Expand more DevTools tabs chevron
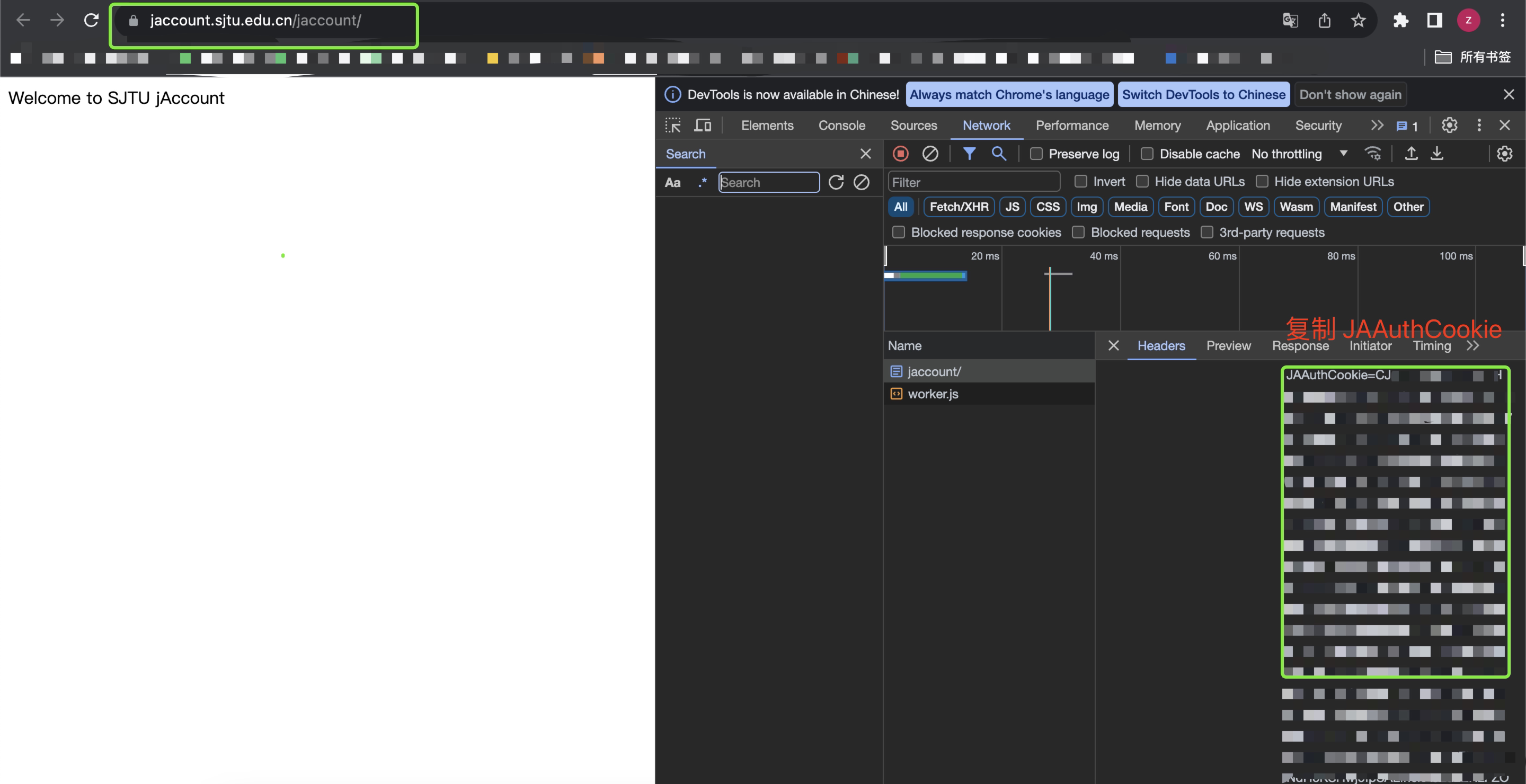1526x784 pixels. (x=1377, y=126)
